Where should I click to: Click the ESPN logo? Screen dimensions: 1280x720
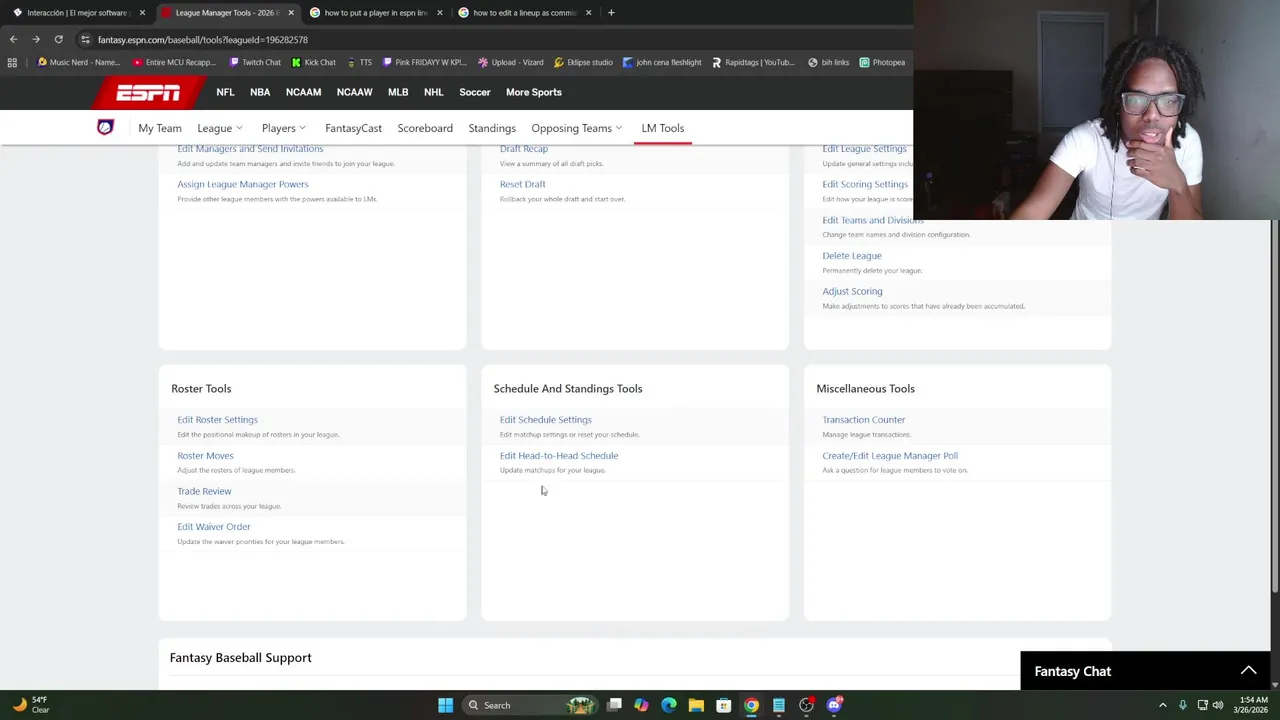[x=148, y=93]
